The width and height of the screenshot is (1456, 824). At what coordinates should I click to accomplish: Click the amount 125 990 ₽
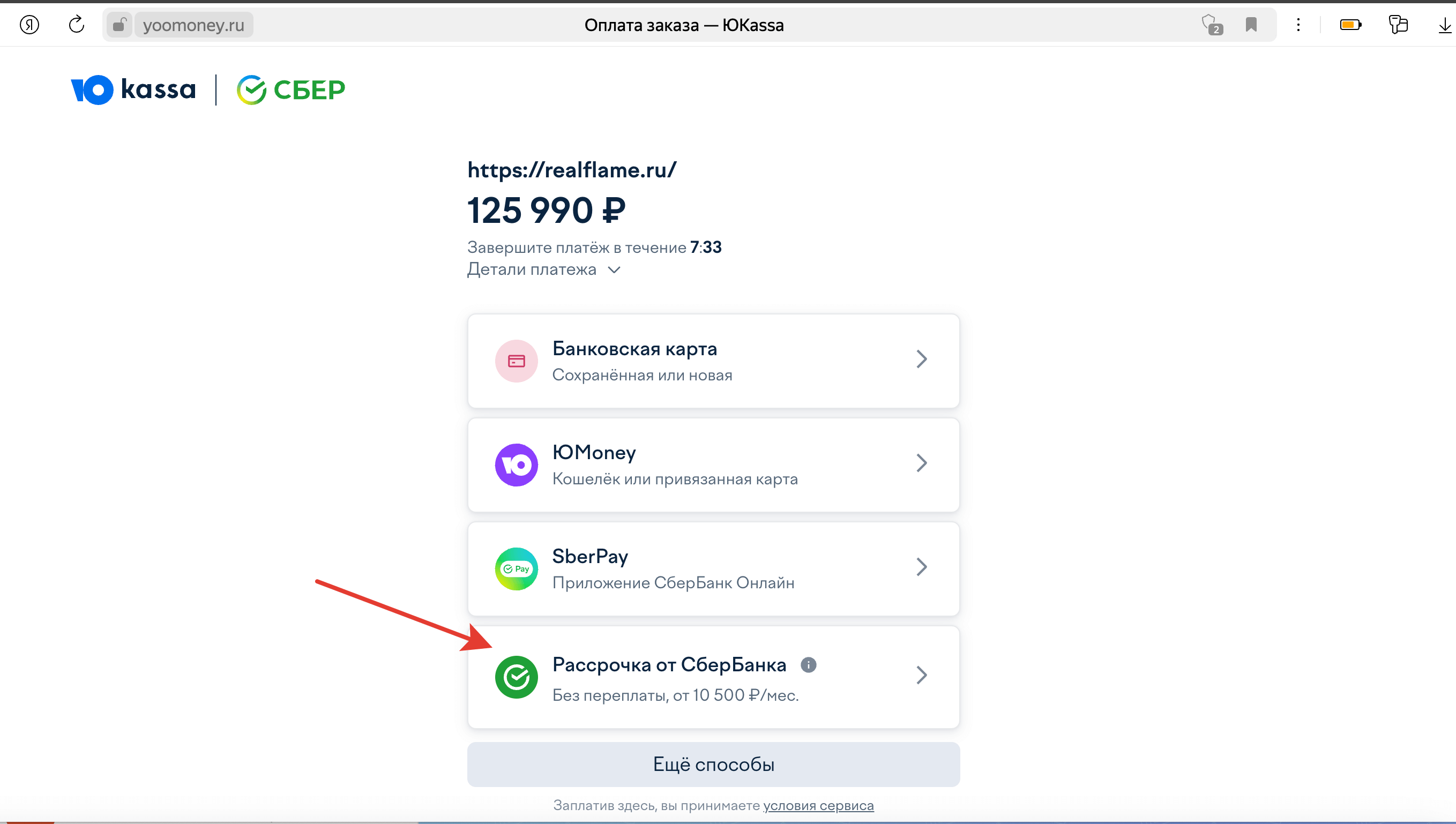click(x=547, y=211)
